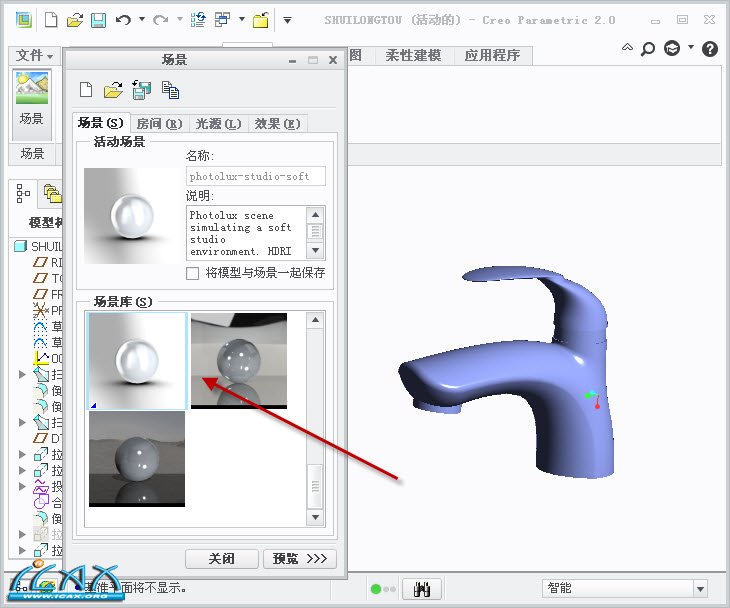The image size is (730, 608).
Task: Show the model tree tab icon
Action: coord(23,193)
